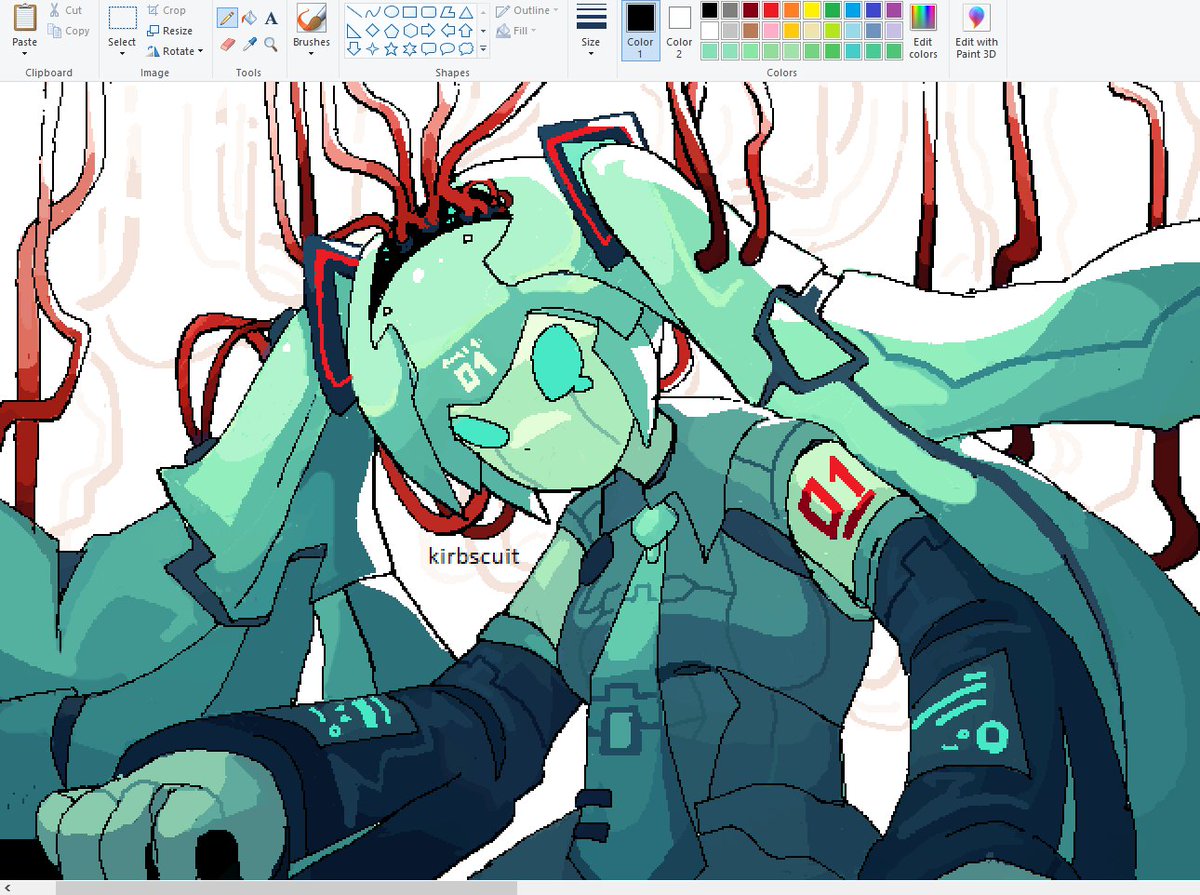Open the Rotate dropdown menu
The height and width of the screenshot is (895, 1200).
click(x=175, y=51)
